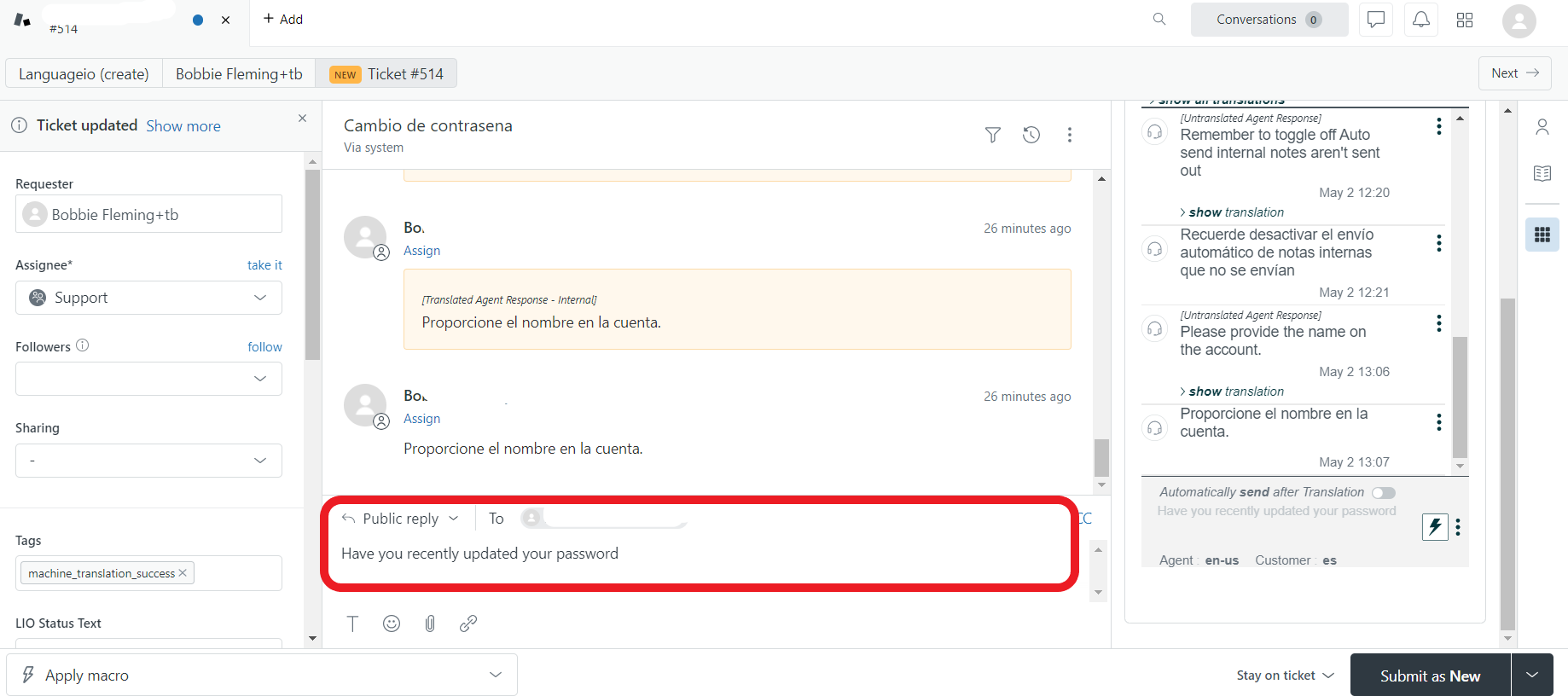Expand the Submit as New options arrow
Screen dimensions: 1568x696
point(1532,676)
